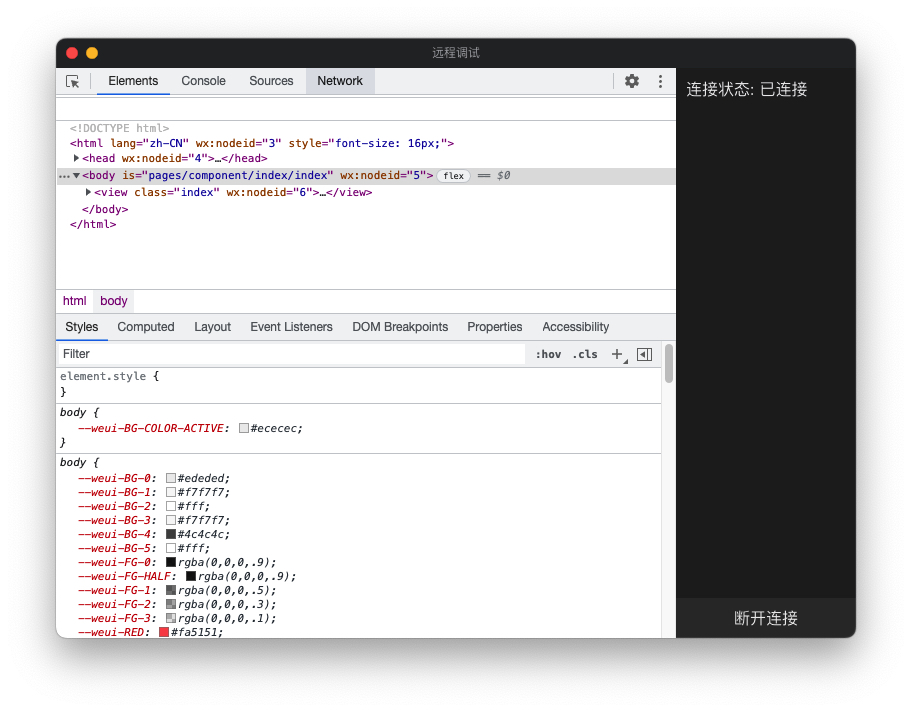Screen dimensions: 912x712
Task: Switch to the Console tab
Action: coord(203,81)
